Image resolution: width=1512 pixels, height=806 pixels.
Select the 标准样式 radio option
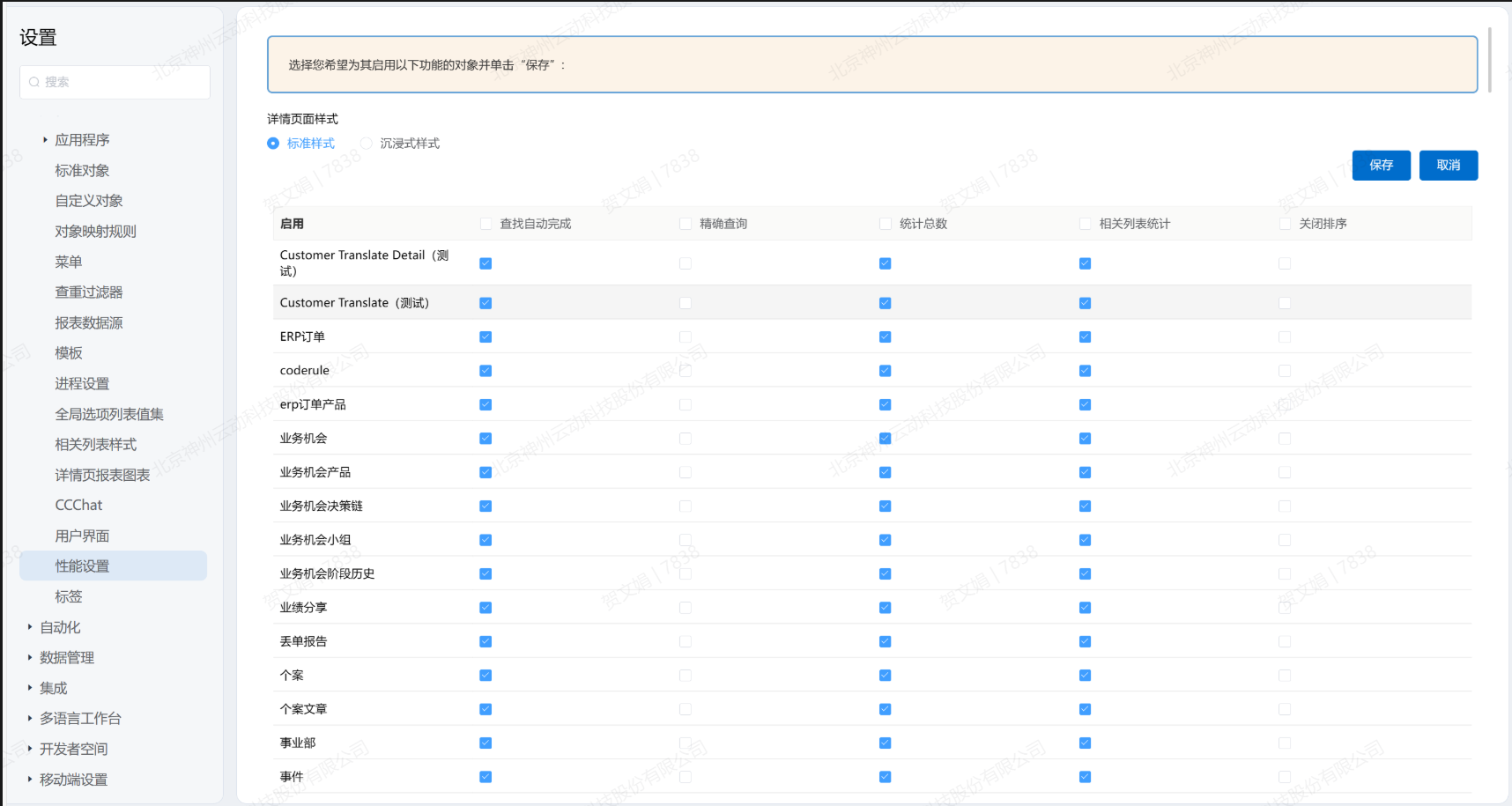click(273, 144)
